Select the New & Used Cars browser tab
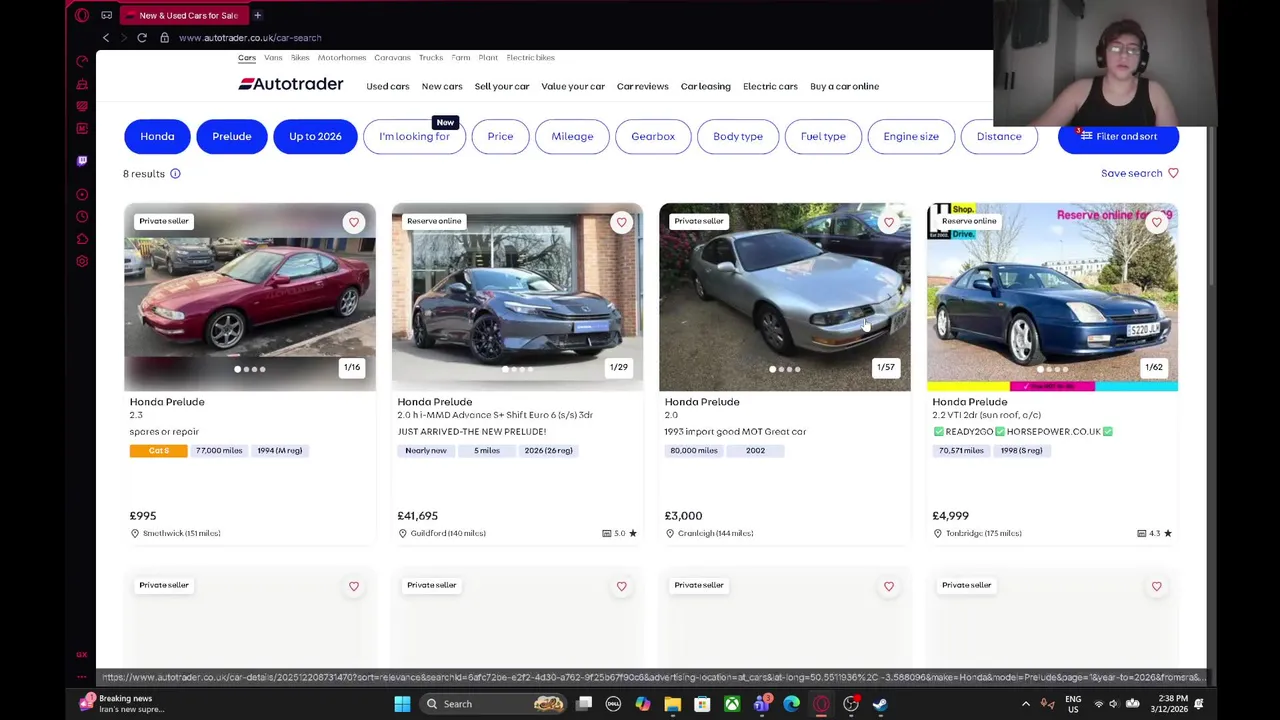Viewport: 1280px width, 720px height. coord(184,15)
